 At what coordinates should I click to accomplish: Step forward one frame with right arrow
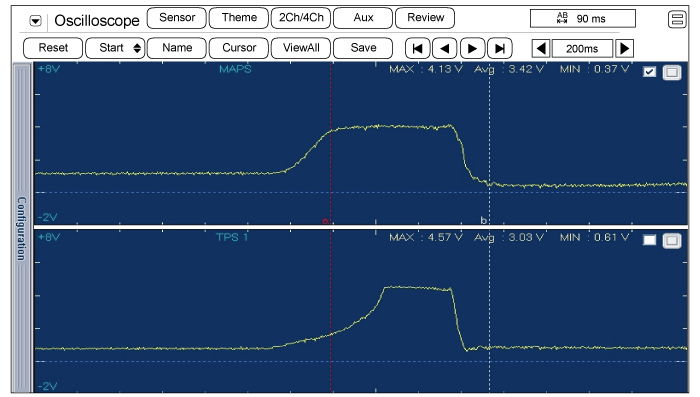[x=472, y=48]
